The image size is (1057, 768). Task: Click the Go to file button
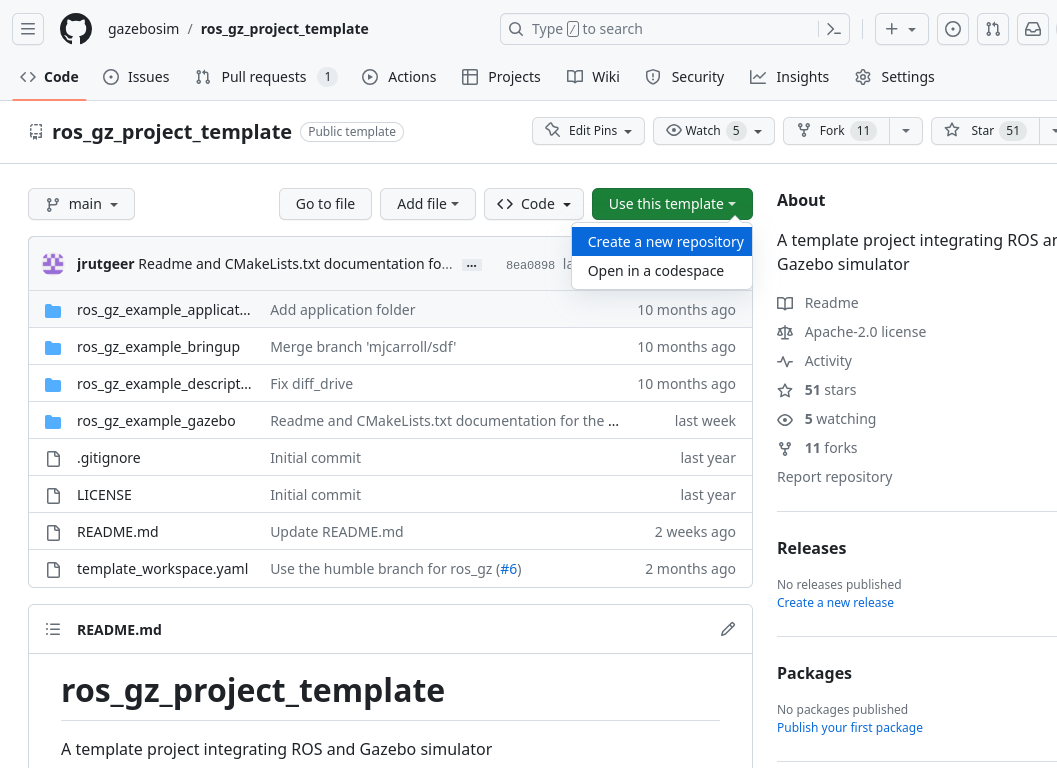click(325, 204)
